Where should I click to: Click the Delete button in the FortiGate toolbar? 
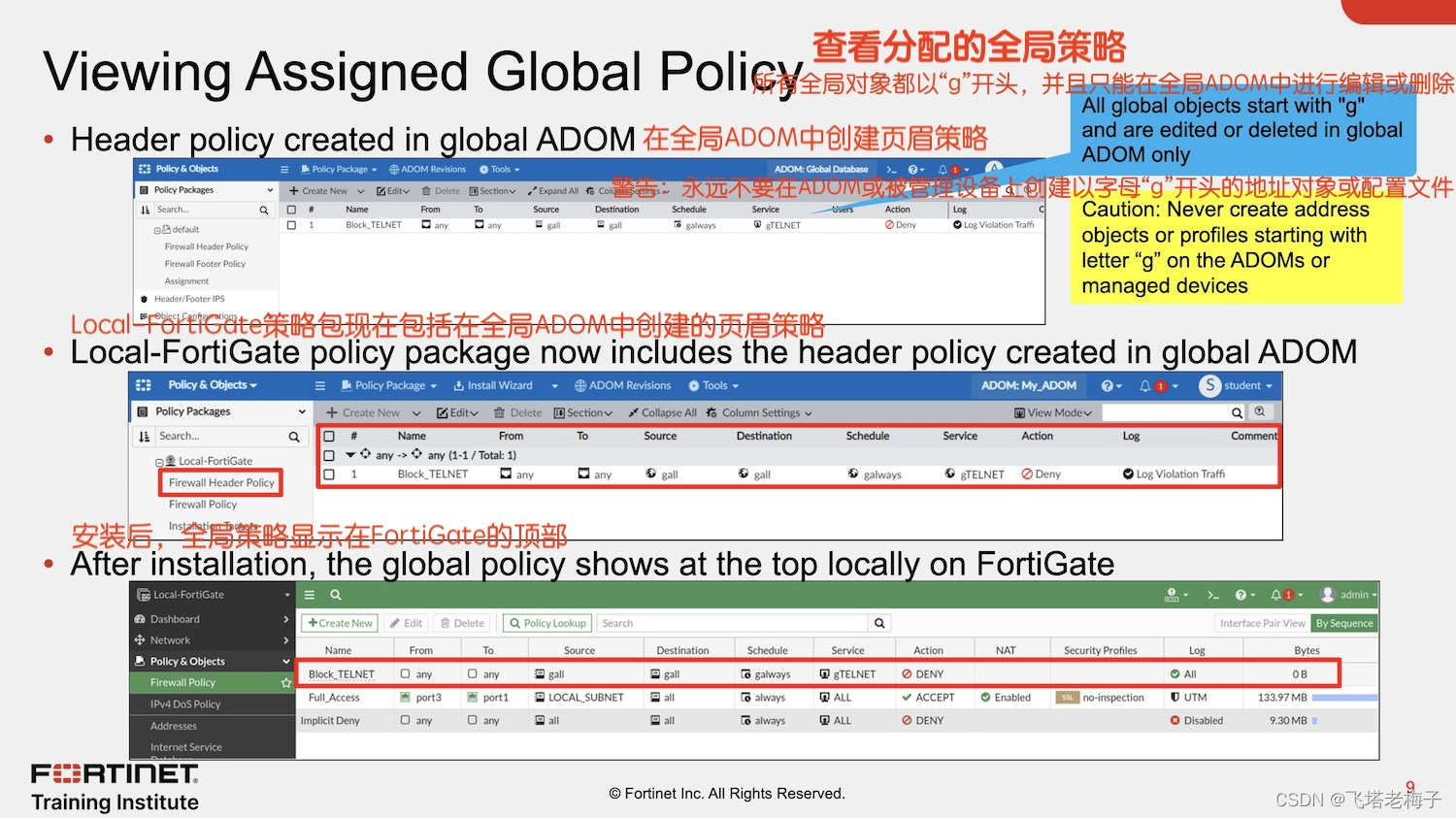pyautogui.click(x=462, y=623)
